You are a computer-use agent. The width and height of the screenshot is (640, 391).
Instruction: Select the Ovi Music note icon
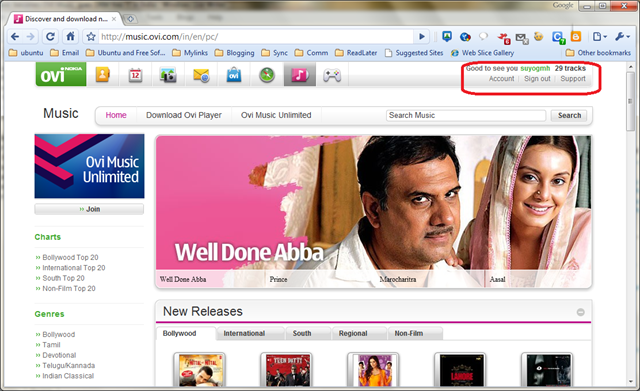300,75
